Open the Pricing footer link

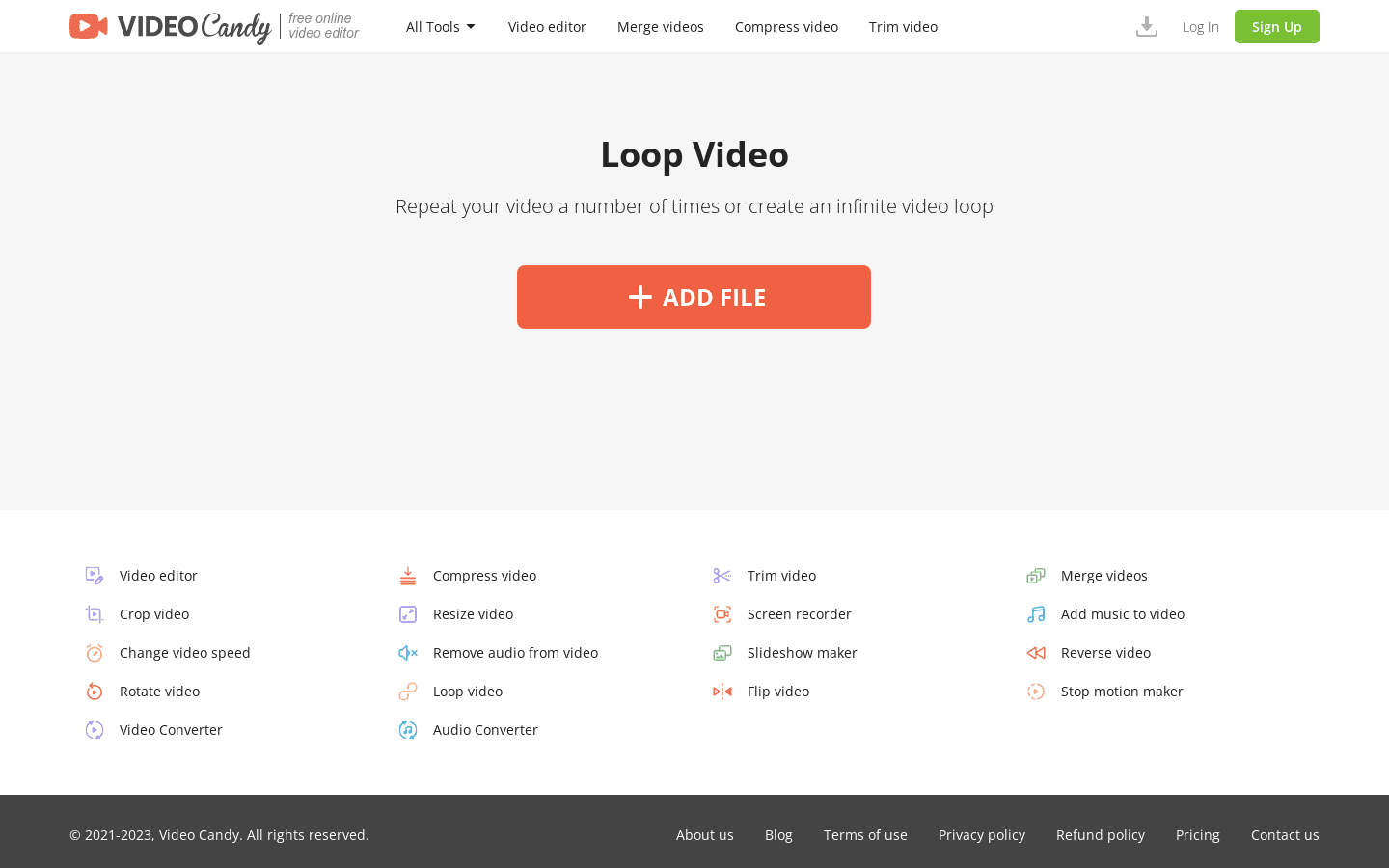tap(1197, 835)
